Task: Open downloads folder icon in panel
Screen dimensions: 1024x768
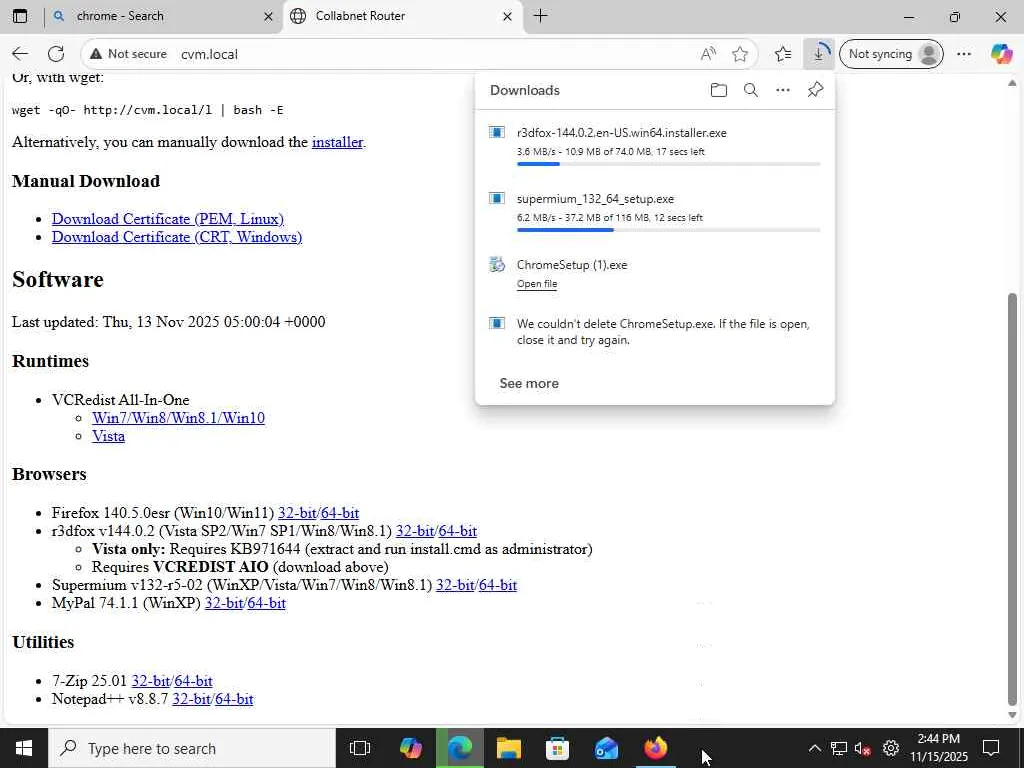Action: click(718, 90)
